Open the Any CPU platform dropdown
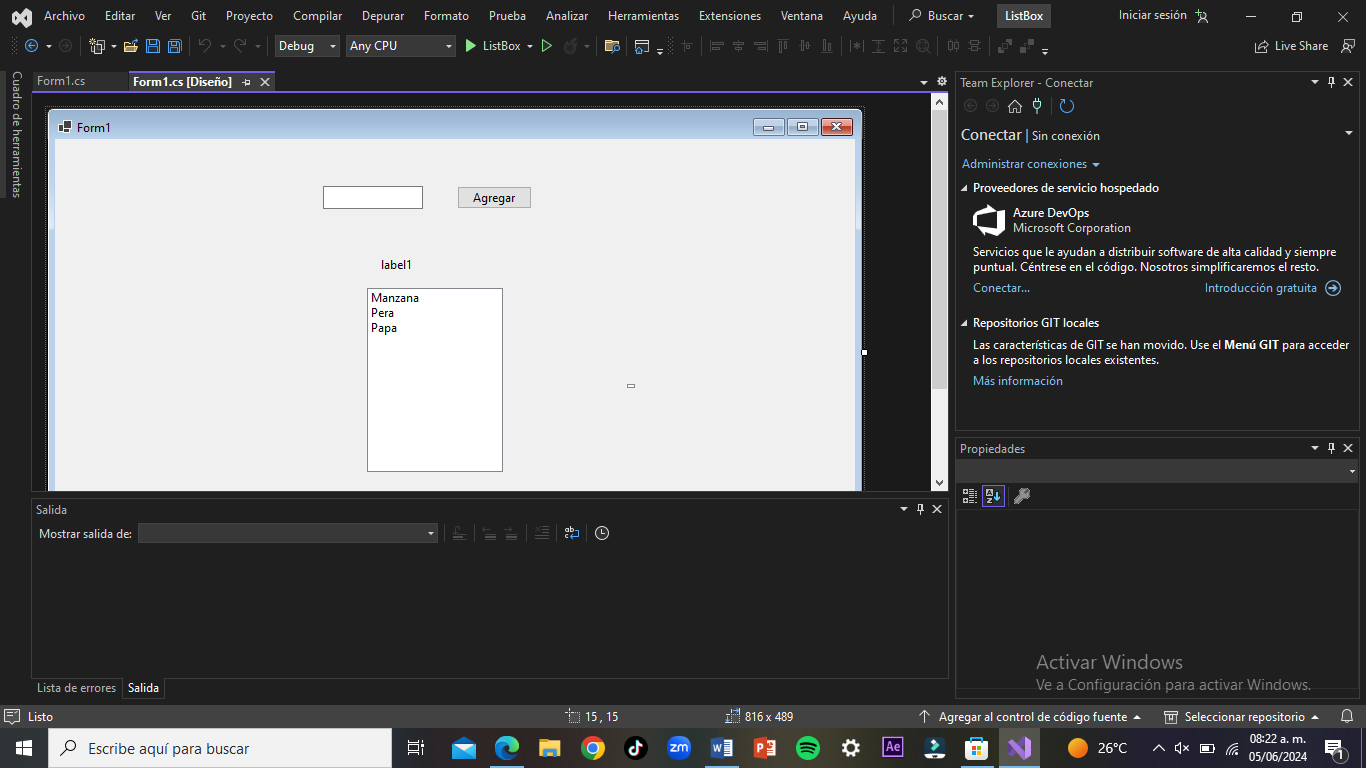The height and width of the screenshot is (768, 1366). tap(400, 46)
